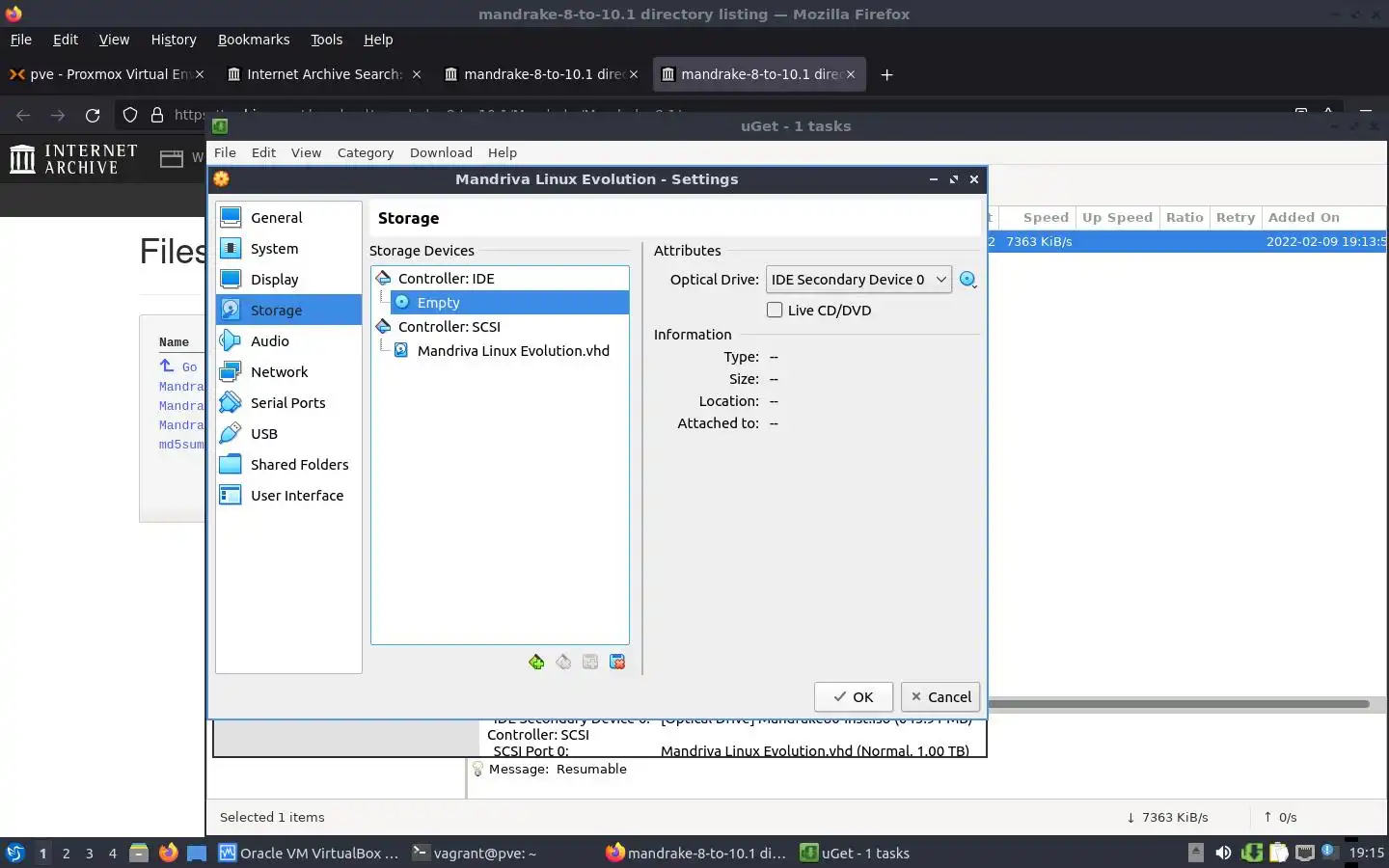Enable the Live CD/DVD checkbox
1389x868 pixels.
(x=775, y=310)
